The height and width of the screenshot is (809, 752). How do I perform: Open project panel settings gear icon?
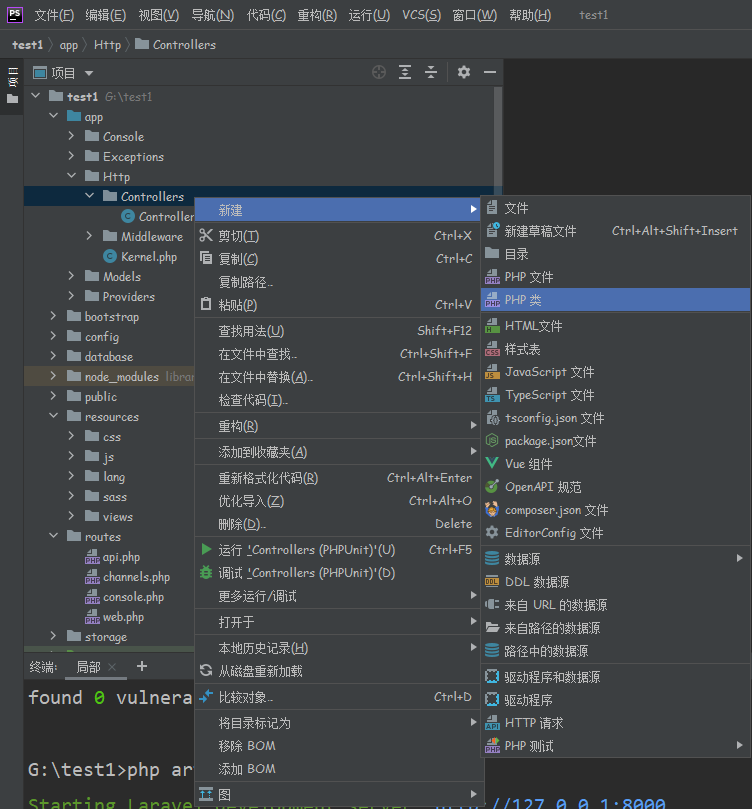point(464,72)
